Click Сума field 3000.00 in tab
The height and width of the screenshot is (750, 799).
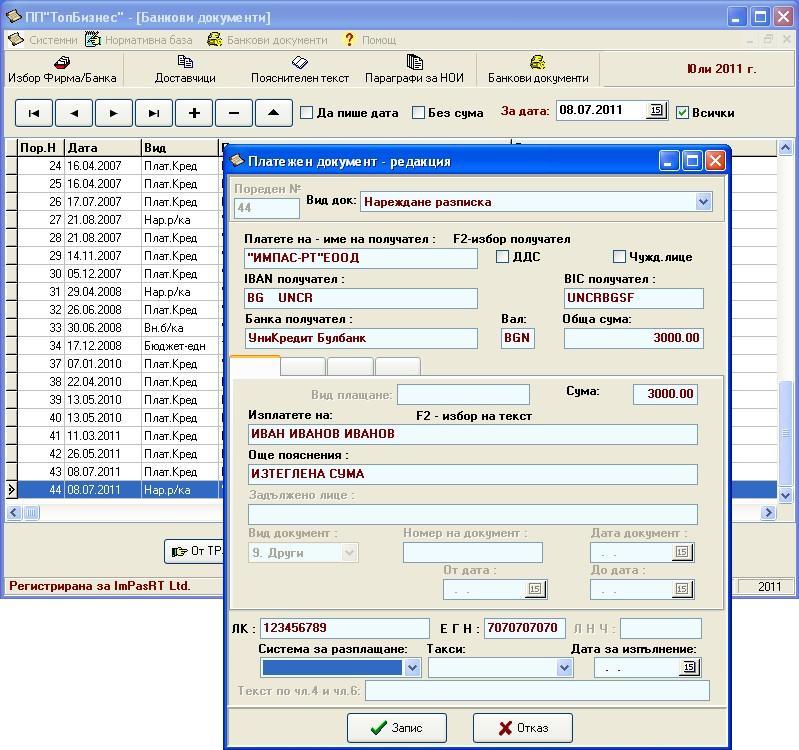[x=665, y=394]
